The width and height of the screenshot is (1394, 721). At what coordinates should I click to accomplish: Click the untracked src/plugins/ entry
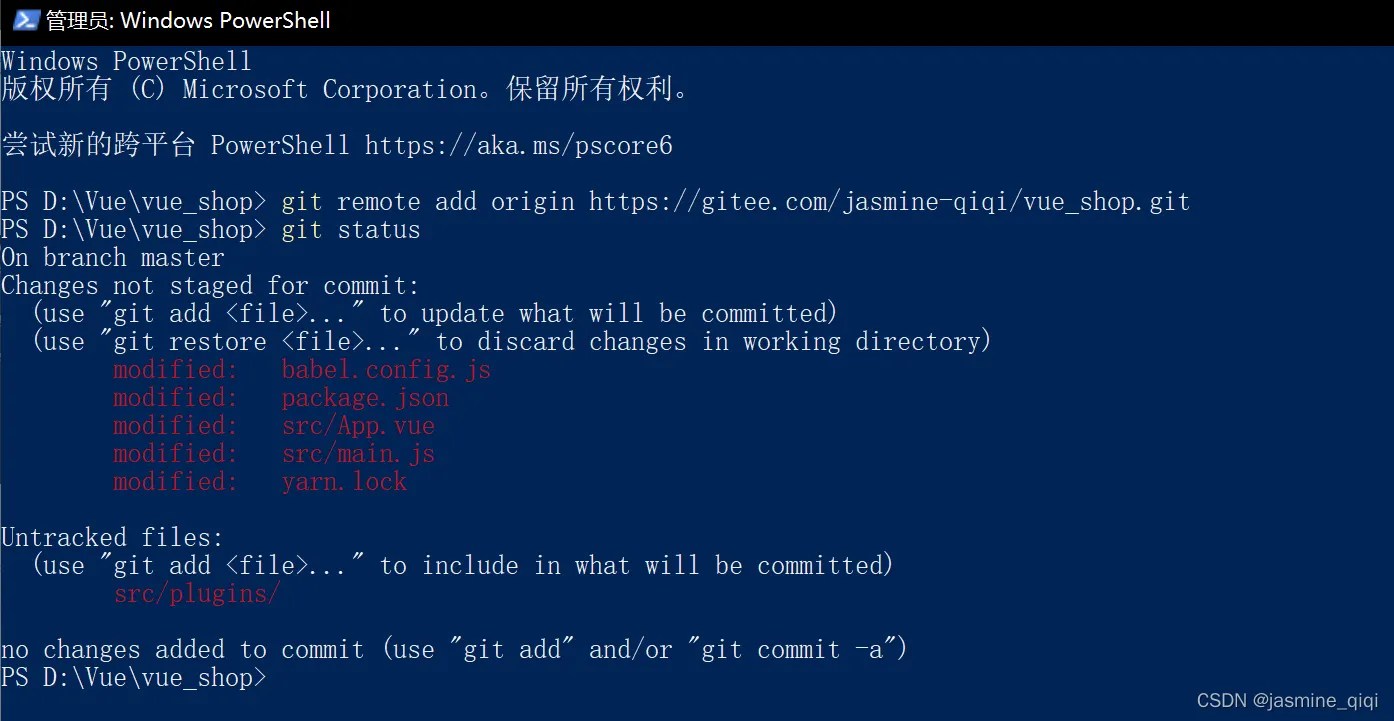coord(197,594)
